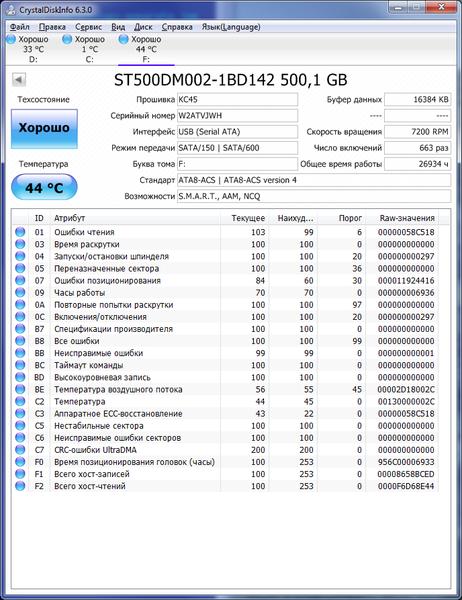
Task: Open the Справка menu
Action: pyautogui.click(x=177, y=27)
